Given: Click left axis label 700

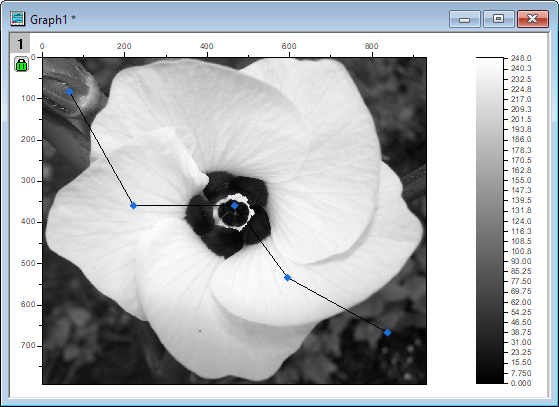Looking at the screenshot, I should tap(29, 345).
